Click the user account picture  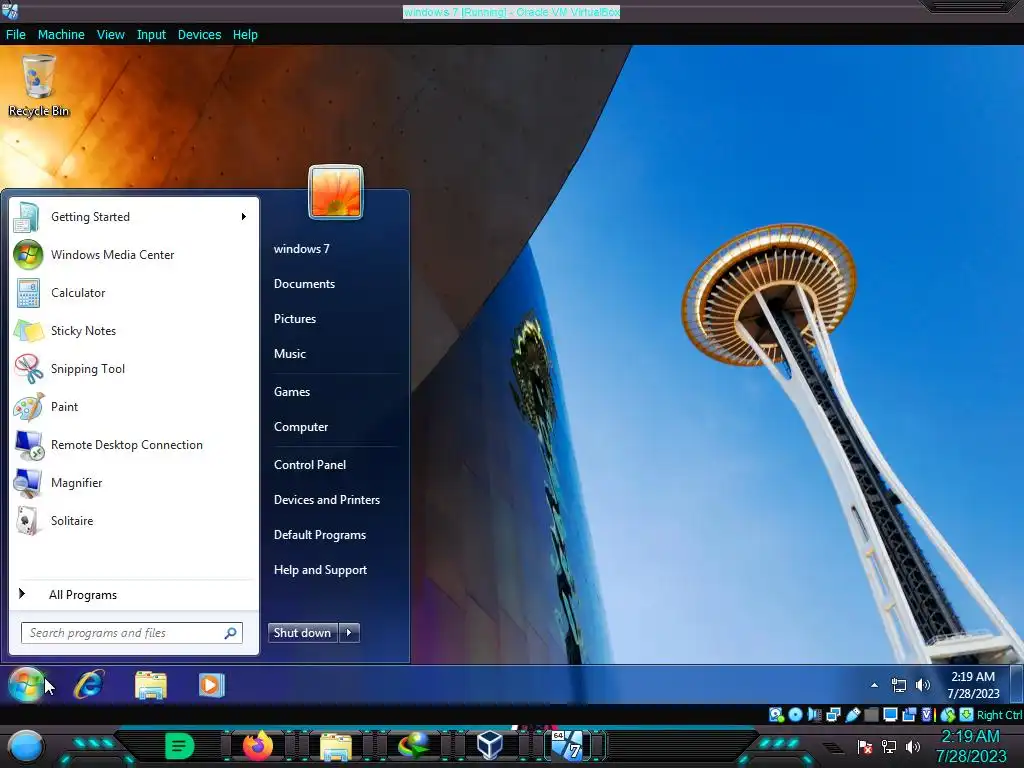[x=336, y=192]
